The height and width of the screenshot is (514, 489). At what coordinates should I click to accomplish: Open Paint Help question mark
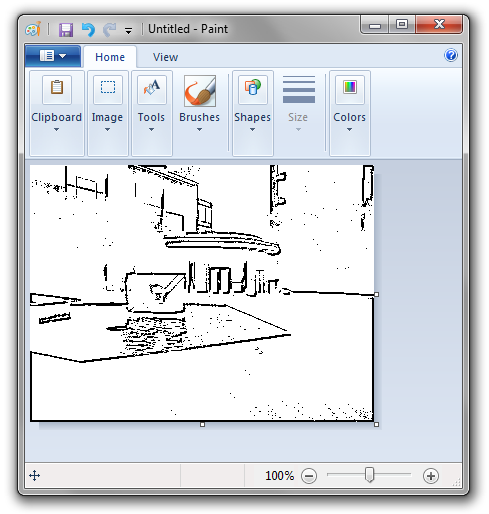tap(451, 55)
